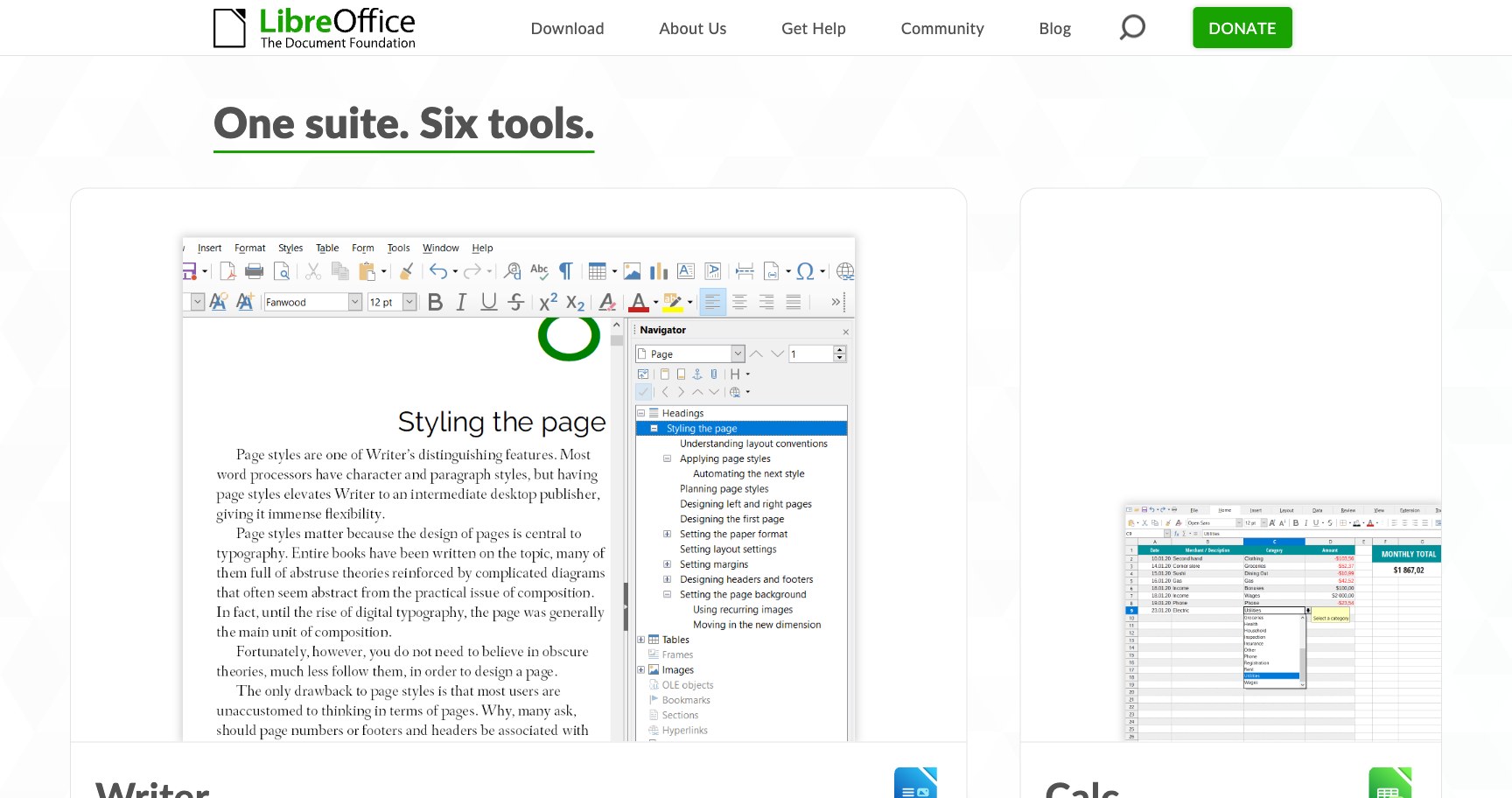The width and height of the screenshot is (1512, 798).
Task: Click the green DONATE button
Action: click(x=1242, y=28)
